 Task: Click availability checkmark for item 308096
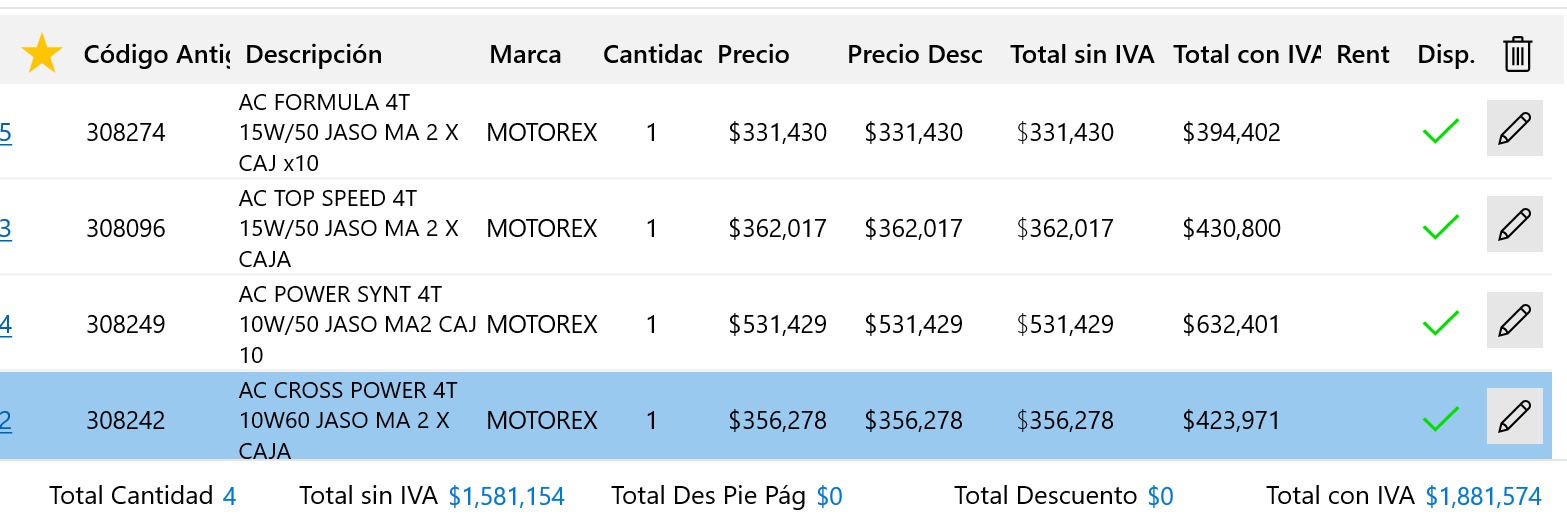tap(1440, 228)
